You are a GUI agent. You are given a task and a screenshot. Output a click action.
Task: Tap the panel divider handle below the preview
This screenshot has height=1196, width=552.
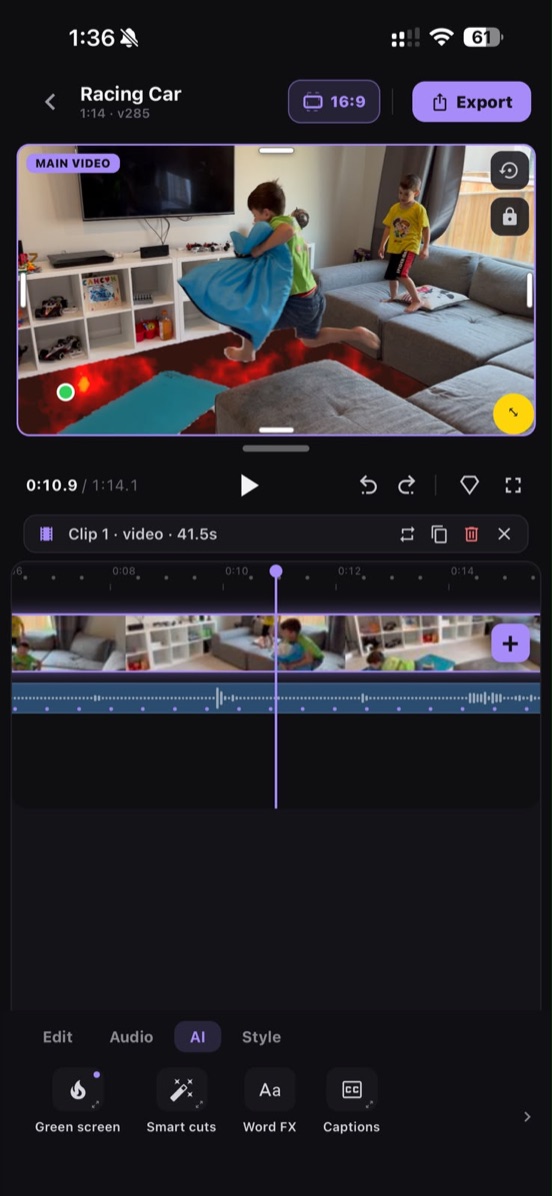pyautogui.click(x=276, y=448)
